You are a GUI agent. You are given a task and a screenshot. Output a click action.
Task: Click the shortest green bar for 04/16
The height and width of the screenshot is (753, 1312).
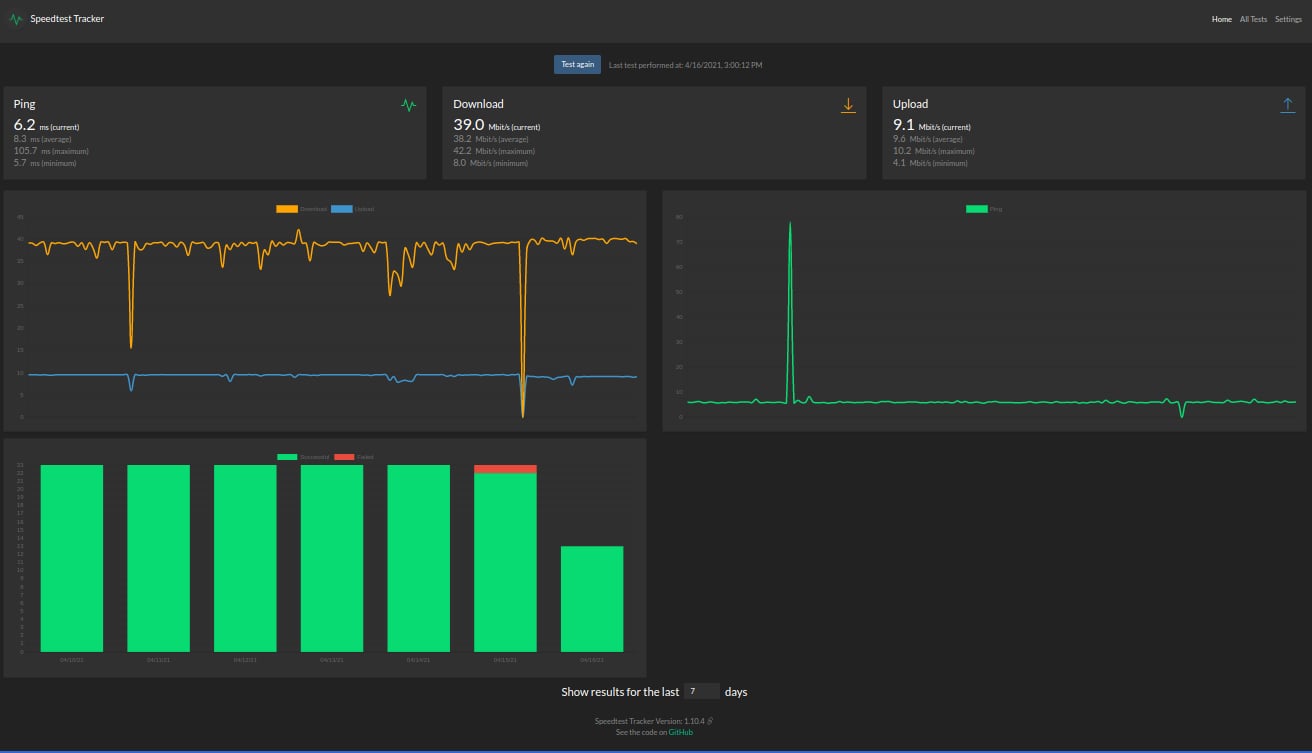592,598
